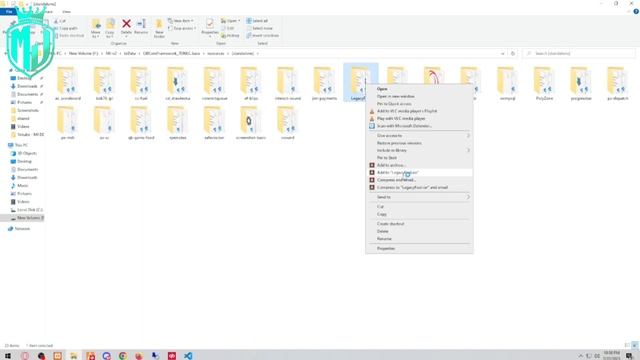
Task: Select the screenshot-basic folder
Action: [x=251, y=122]
